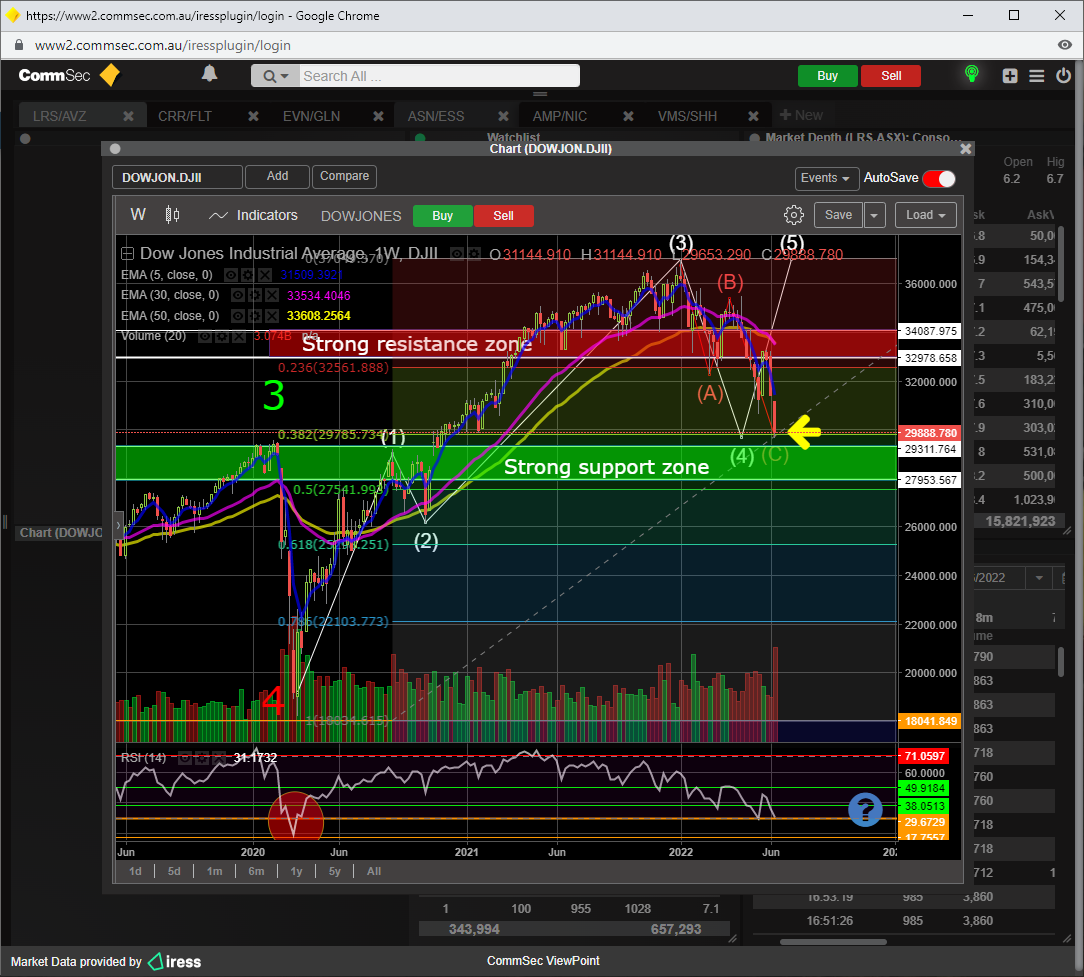Image resolution: width=1084 pixels, height=977 pixels.
Task: Add a New workspace tab
Action: (801, 115)
